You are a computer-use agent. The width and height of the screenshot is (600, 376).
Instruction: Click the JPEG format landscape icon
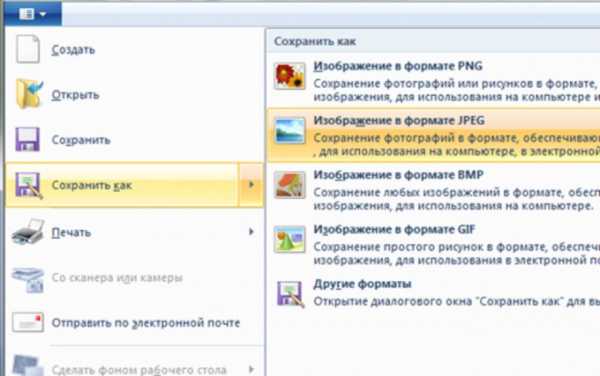pos(290,130)
